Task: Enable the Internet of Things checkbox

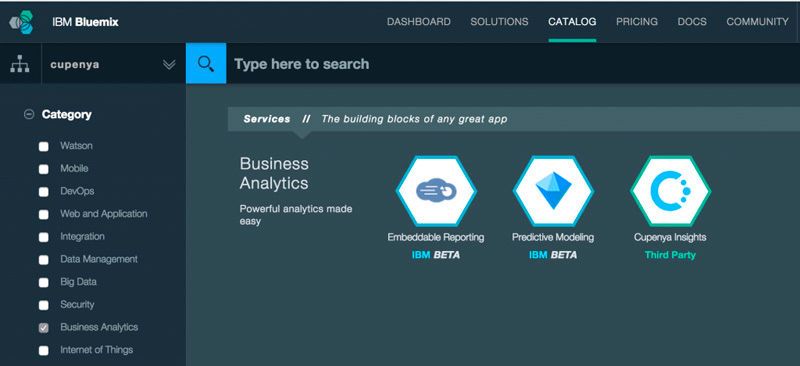Action: 44,351
